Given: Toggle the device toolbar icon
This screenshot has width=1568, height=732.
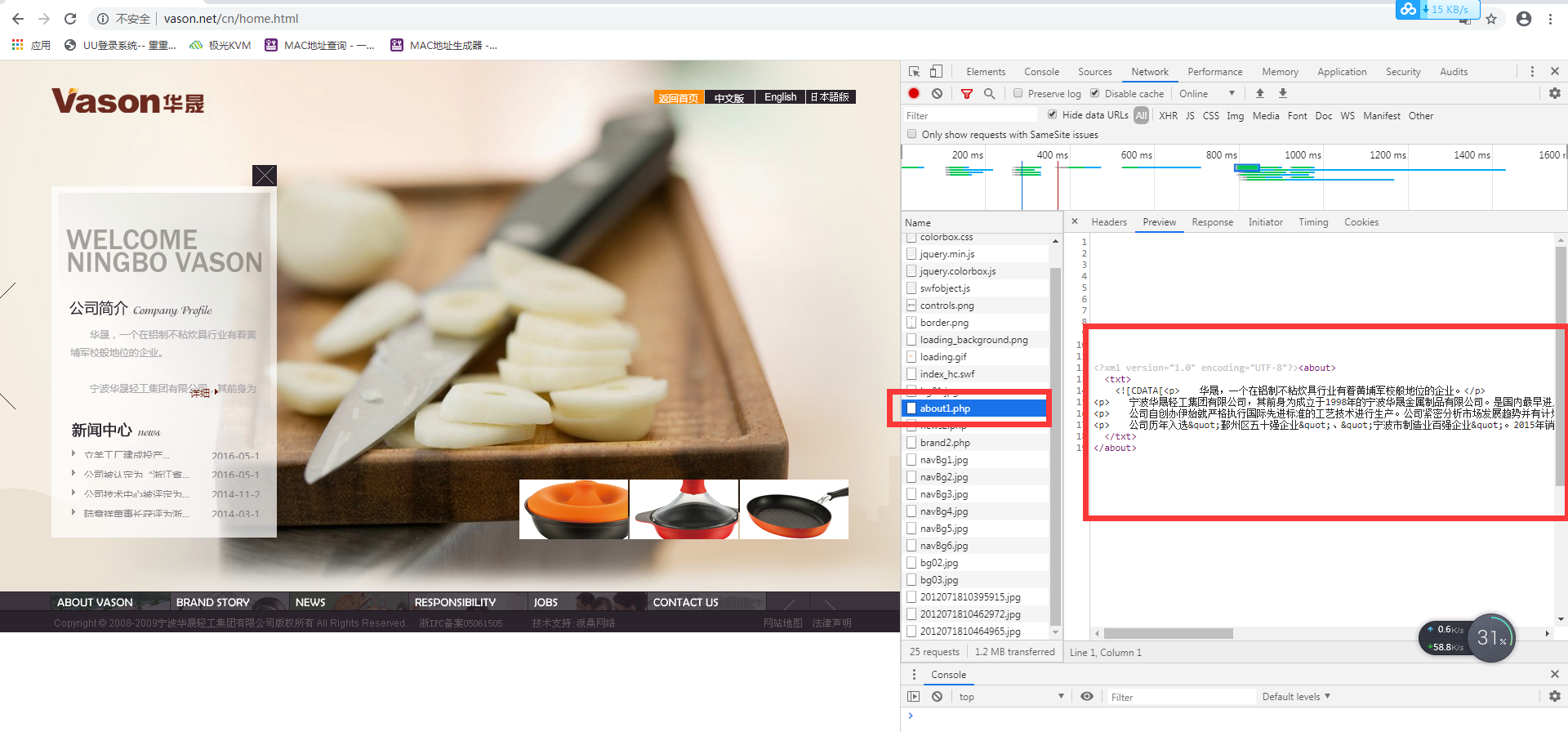Looking at the screenshot, I should pos(936,72).
